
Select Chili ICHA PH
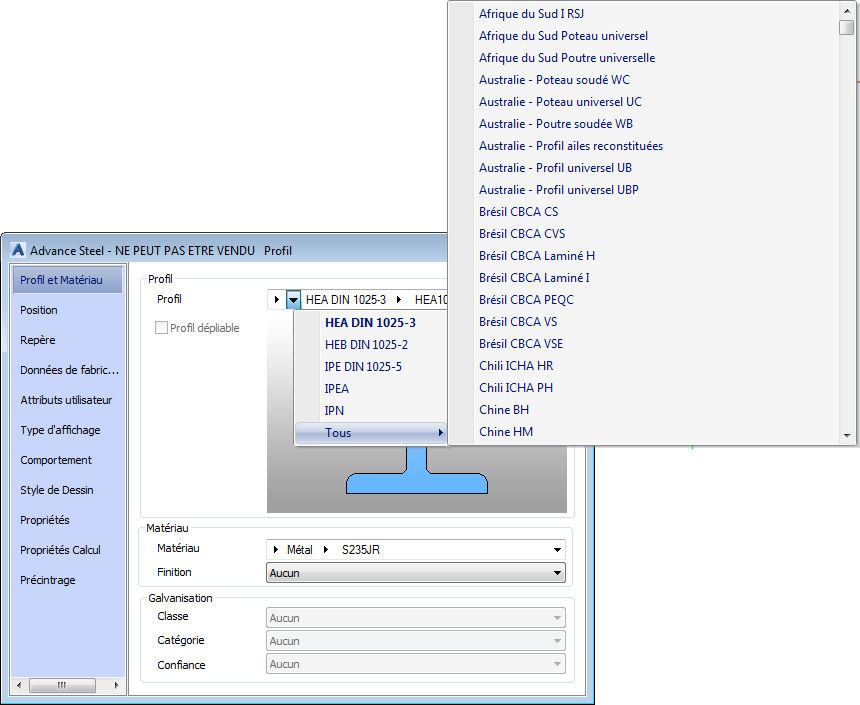(x=516, y=387)
